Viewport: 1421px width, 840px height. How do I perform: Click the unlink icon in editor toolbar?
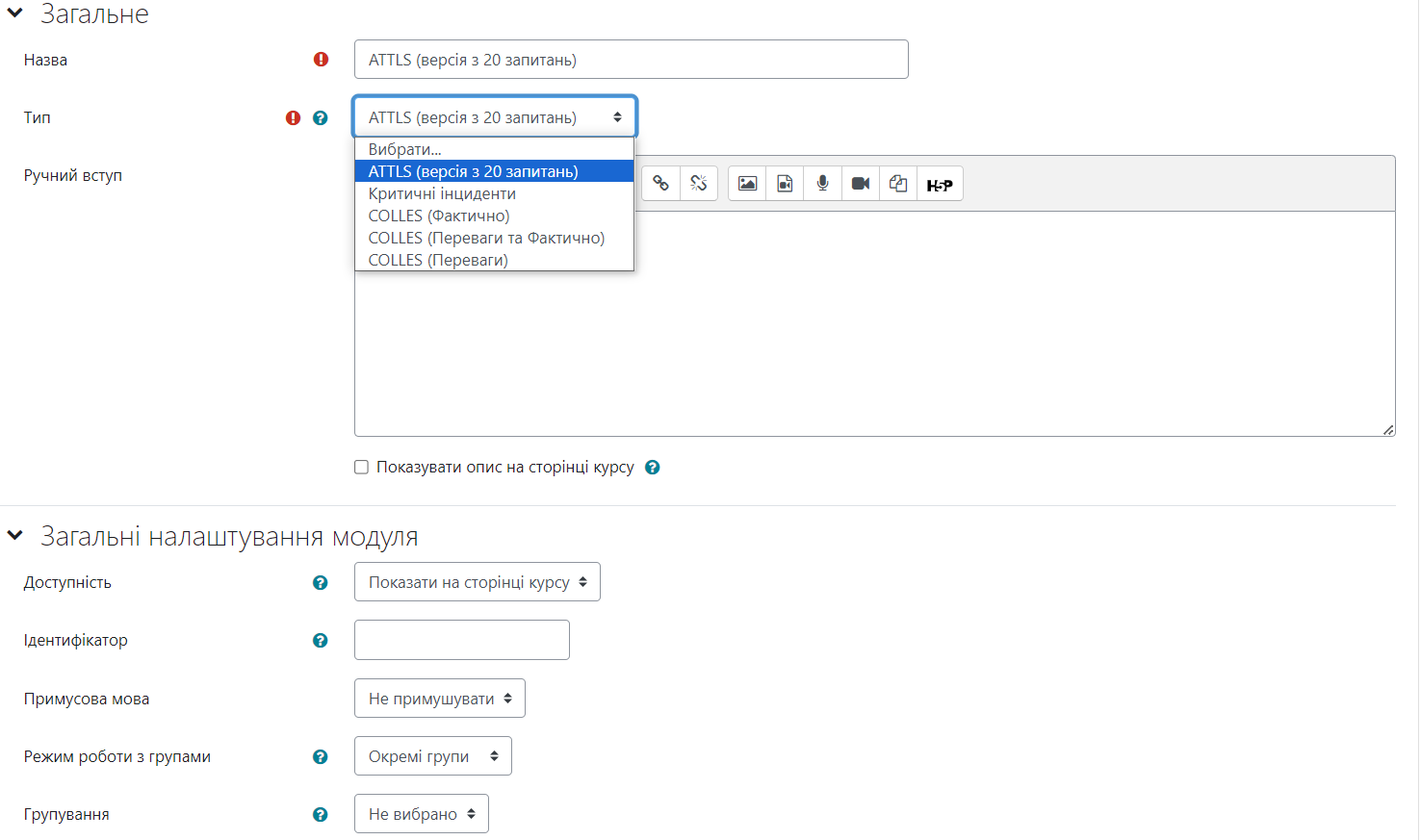699,184
